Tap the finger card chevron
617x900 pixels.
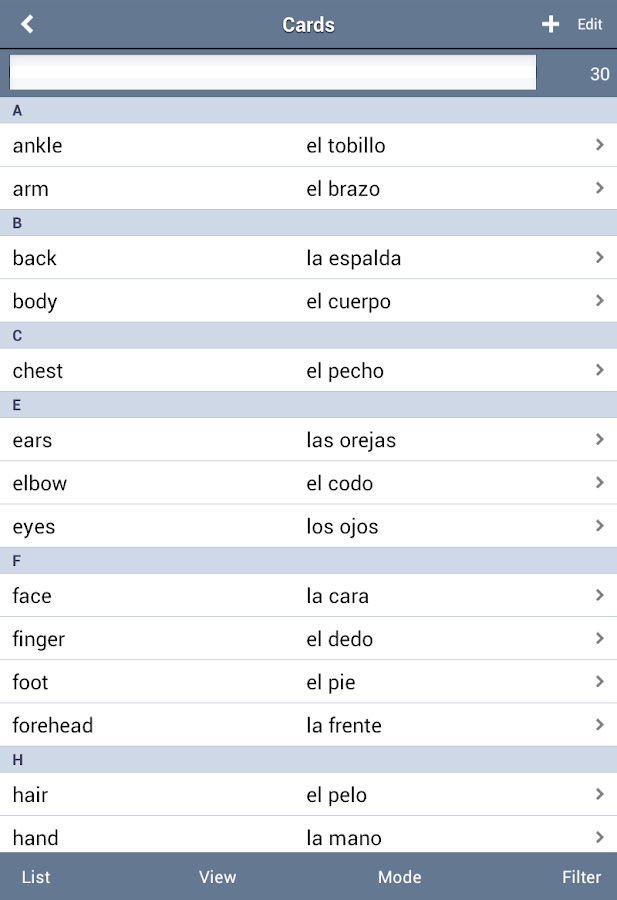pos(599,639)
